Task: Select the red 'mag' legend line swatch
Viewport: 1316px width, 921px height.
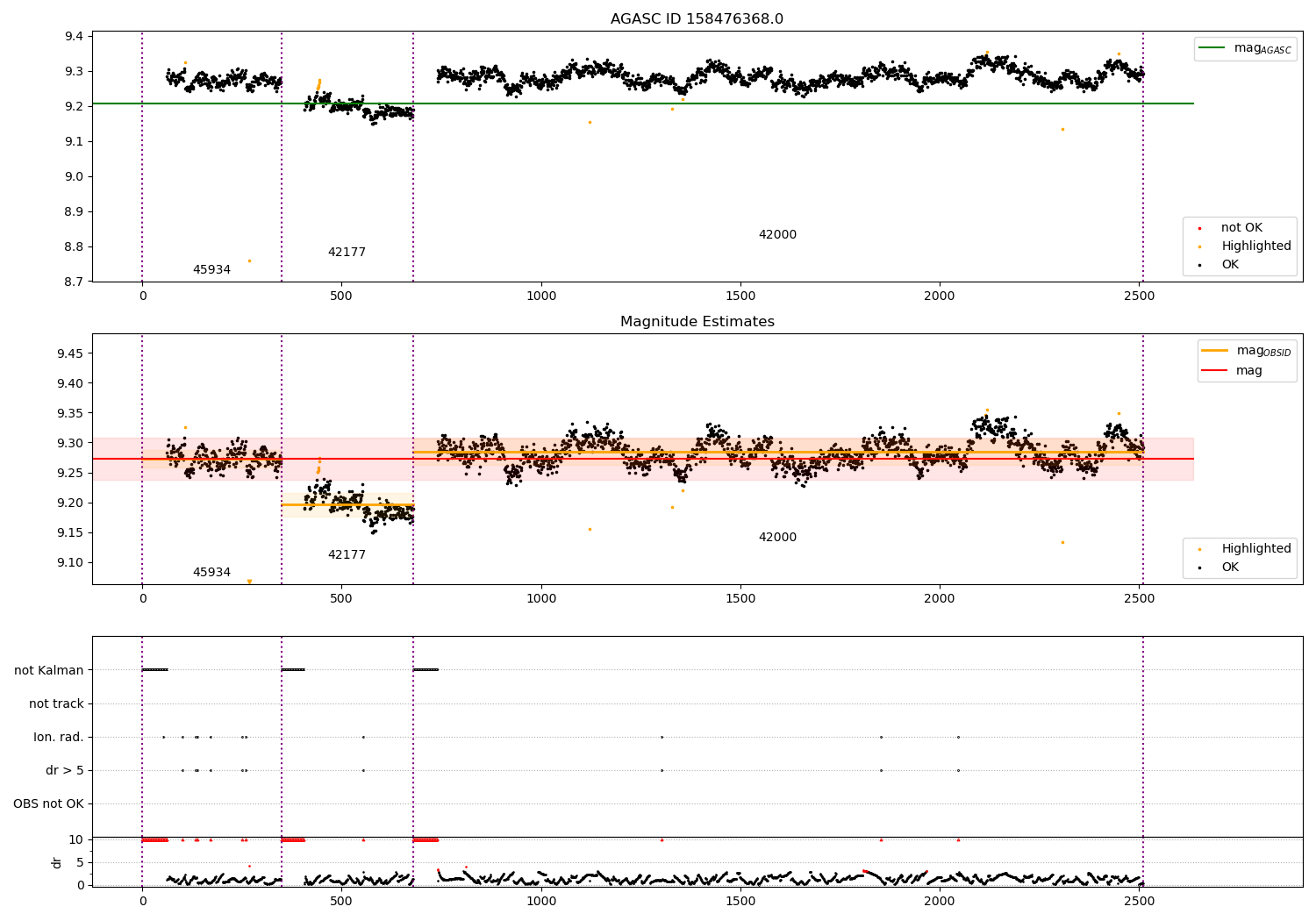Action: pyautogui.click(x=1214, y=371)
